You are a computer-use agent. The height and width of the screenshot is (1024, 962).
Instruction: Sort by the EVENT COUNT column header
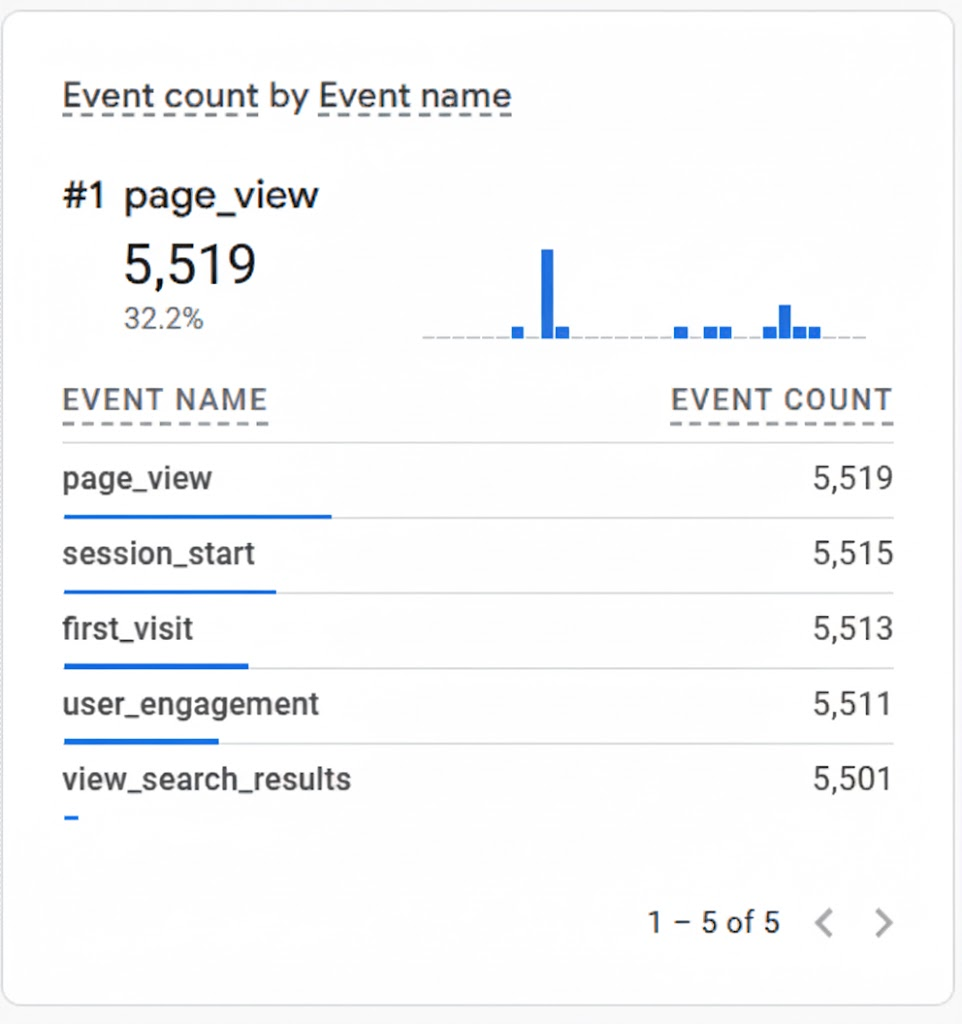click(782, 399)
